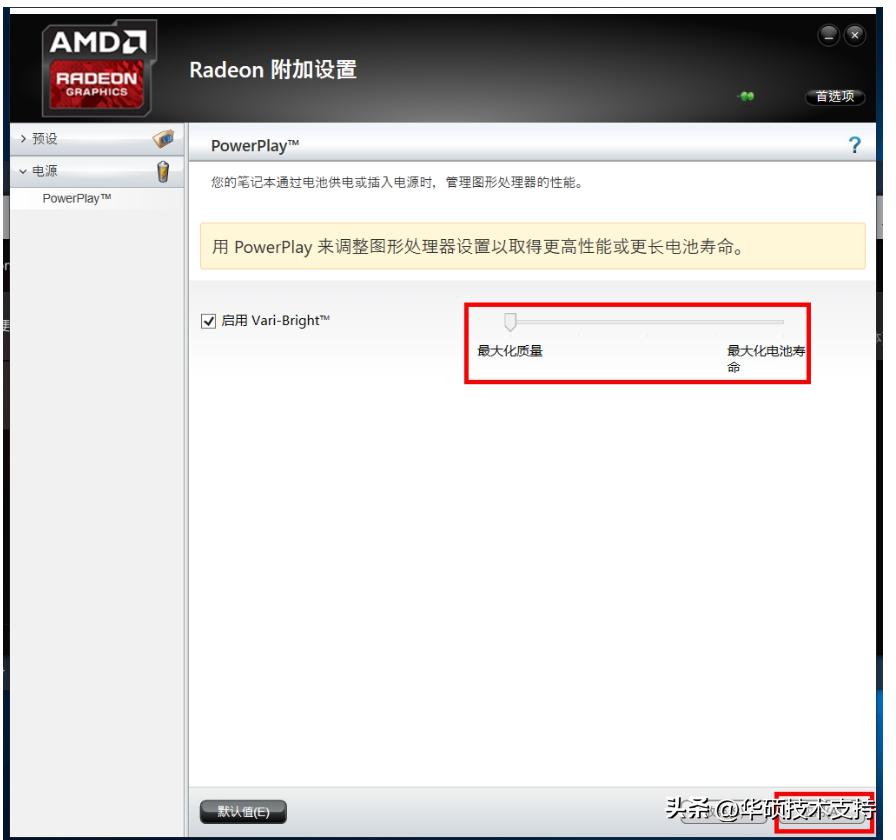Click the green pin icon in header

(x=746, y=96)
